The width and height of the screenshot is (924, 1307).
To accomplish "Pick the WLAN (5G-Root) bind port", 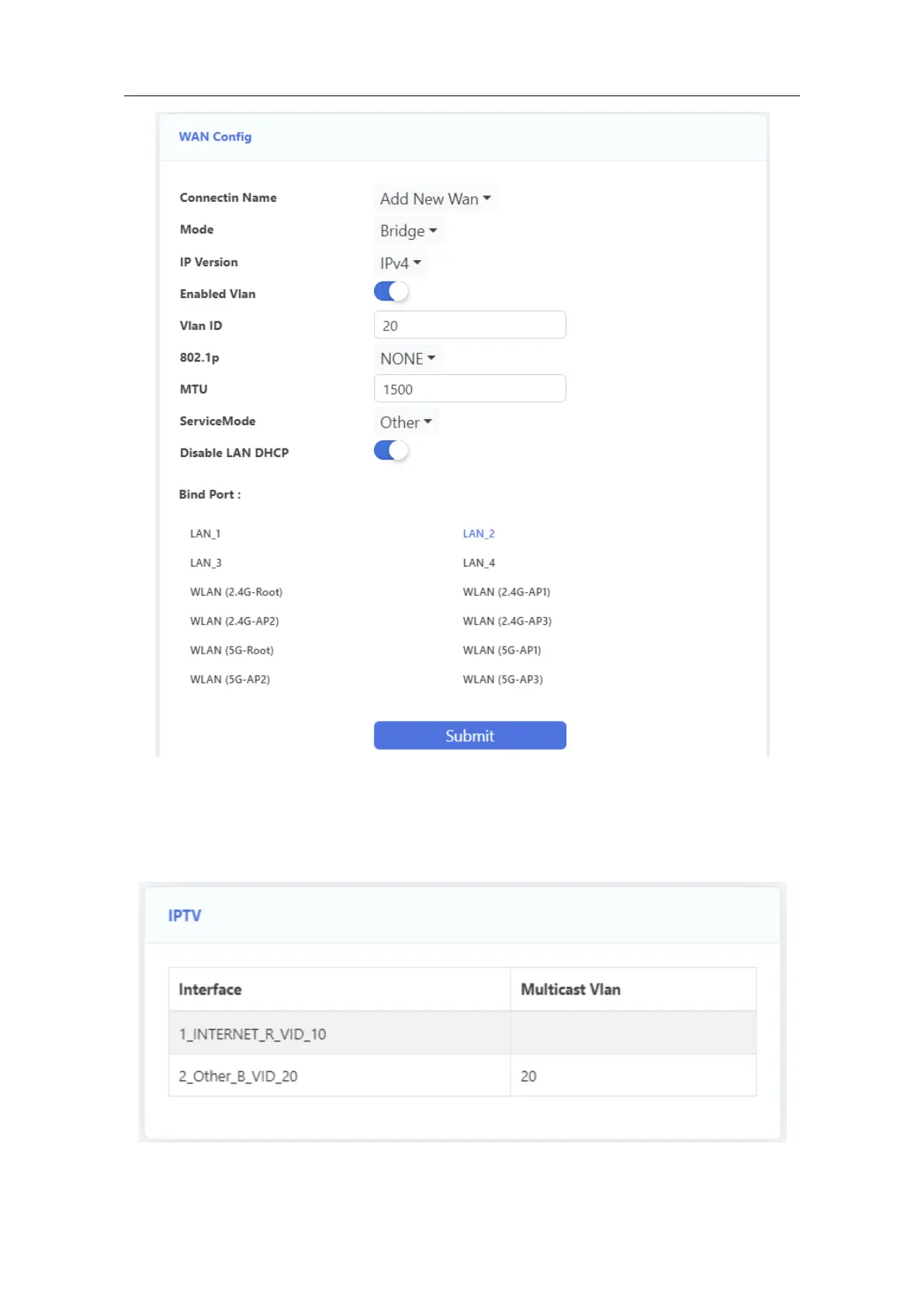I will (x=232, y=650).
